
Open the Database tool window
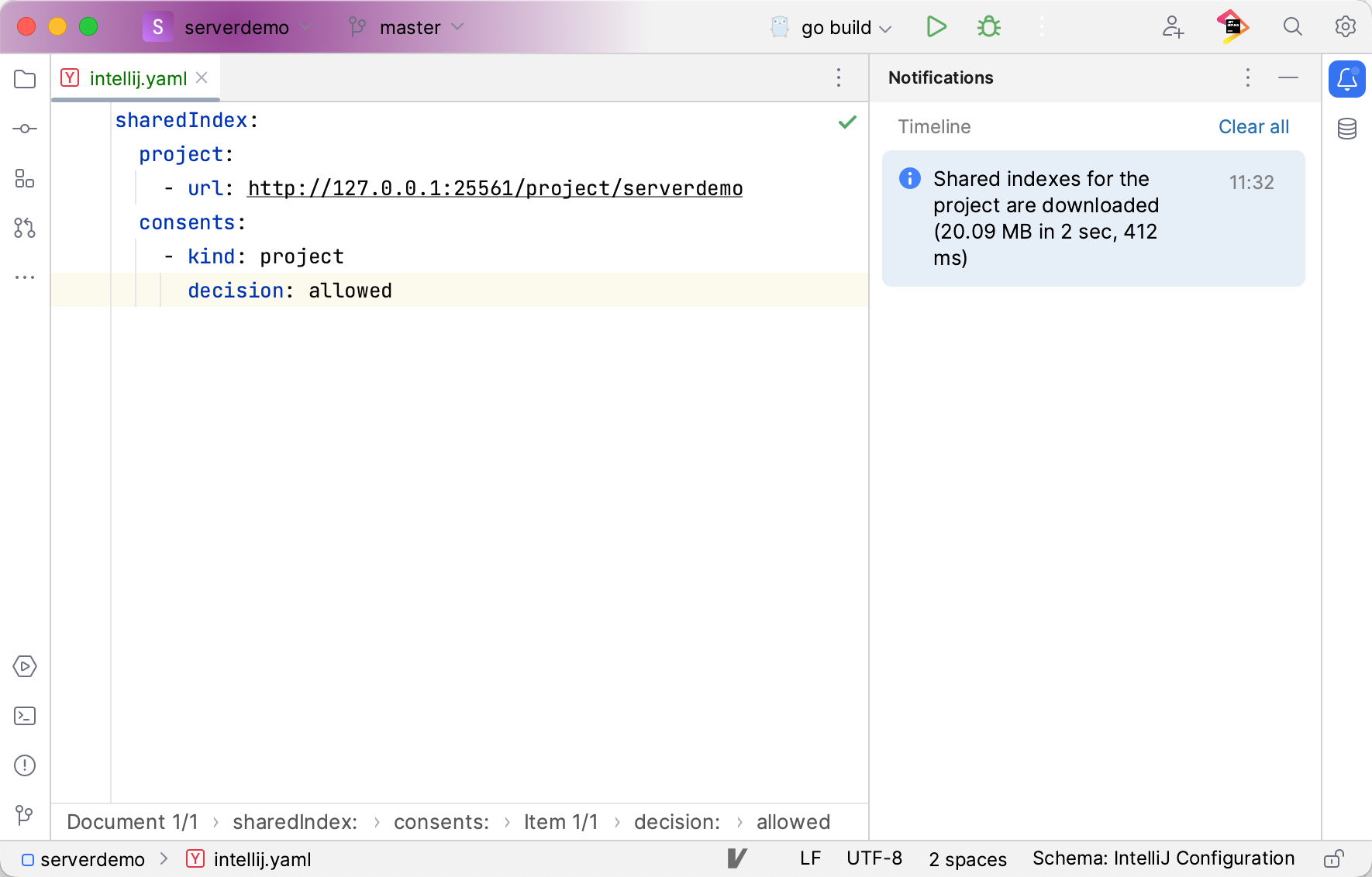point(1346,129)
